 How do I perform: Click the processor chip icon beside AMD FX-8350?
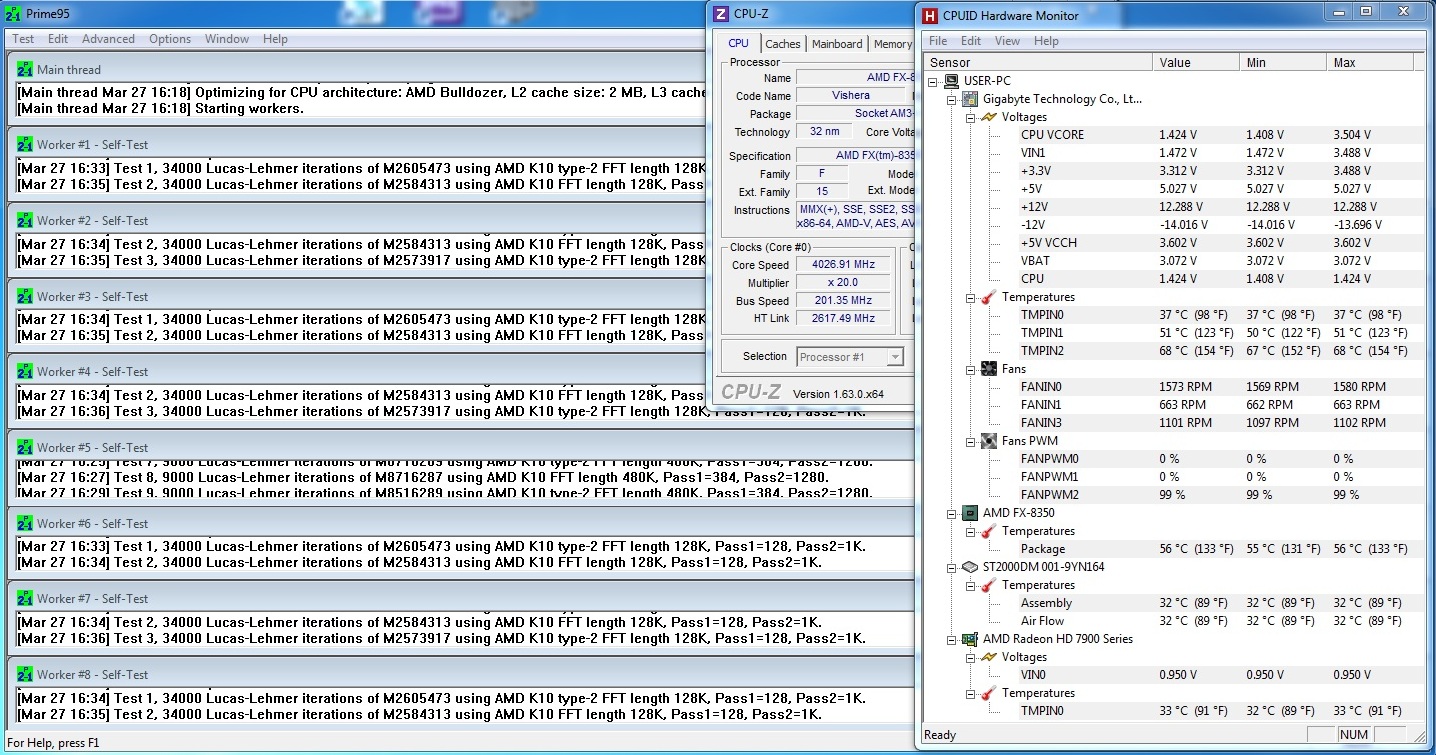(970, 513)
